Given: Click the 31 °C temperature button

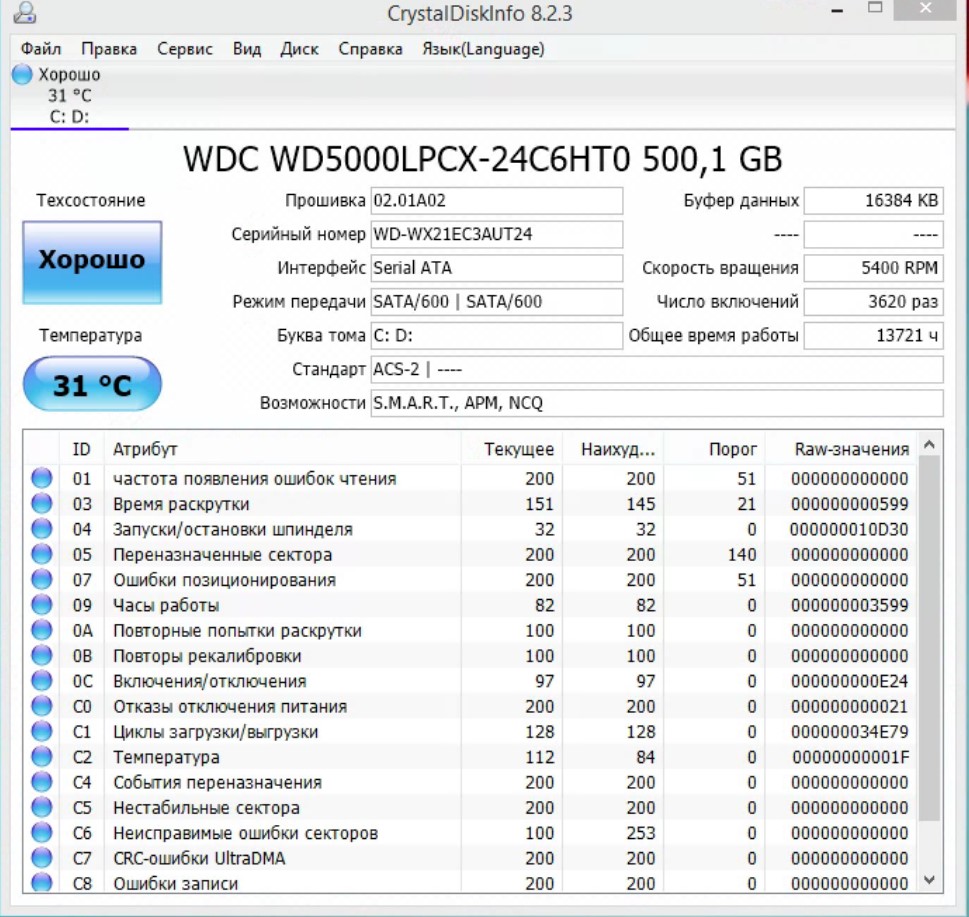Looking at the screenshot, I should (x=92, y=385).
